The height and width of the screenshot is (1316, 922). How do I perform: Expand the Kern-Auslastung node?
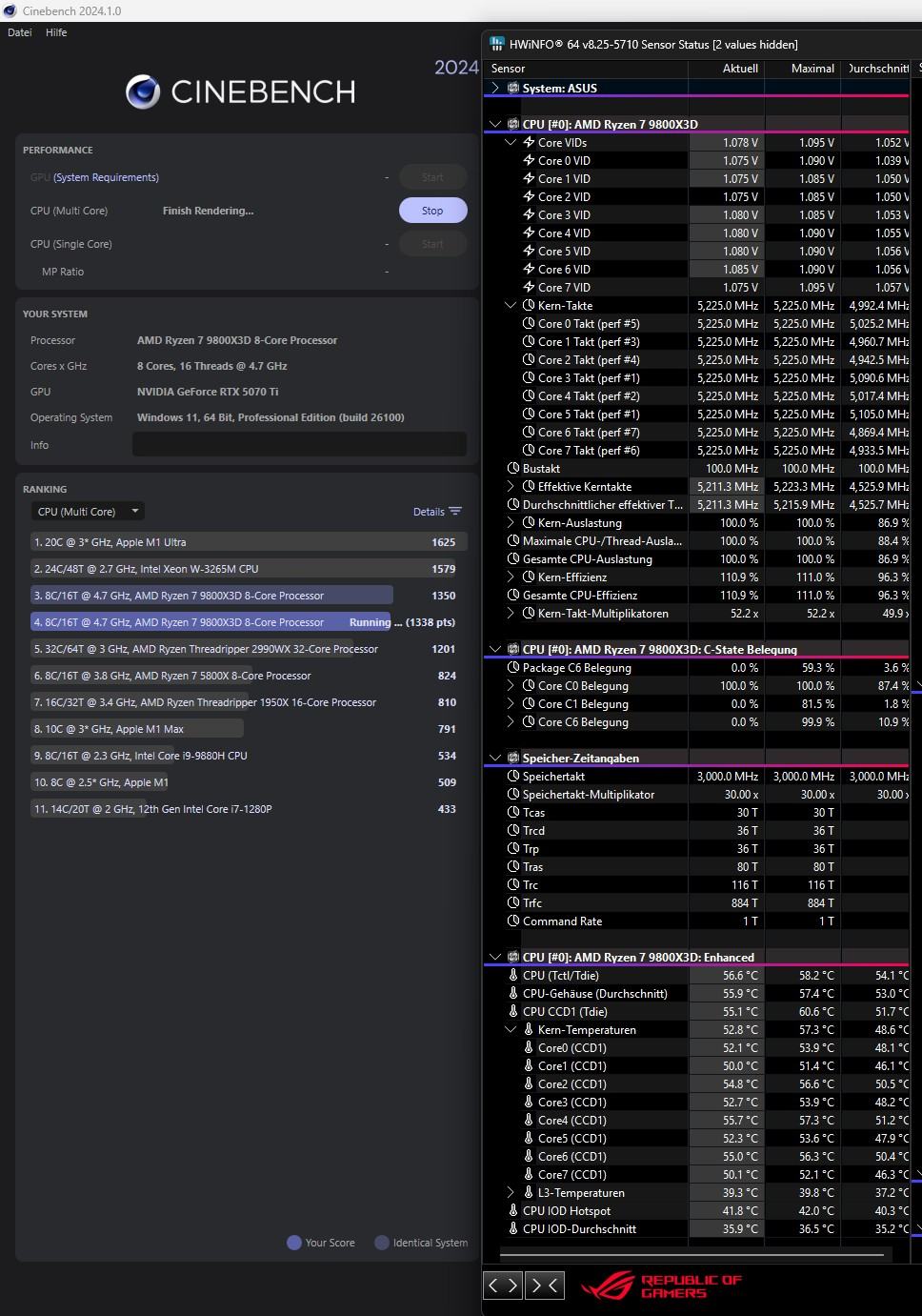pos(511,522)
